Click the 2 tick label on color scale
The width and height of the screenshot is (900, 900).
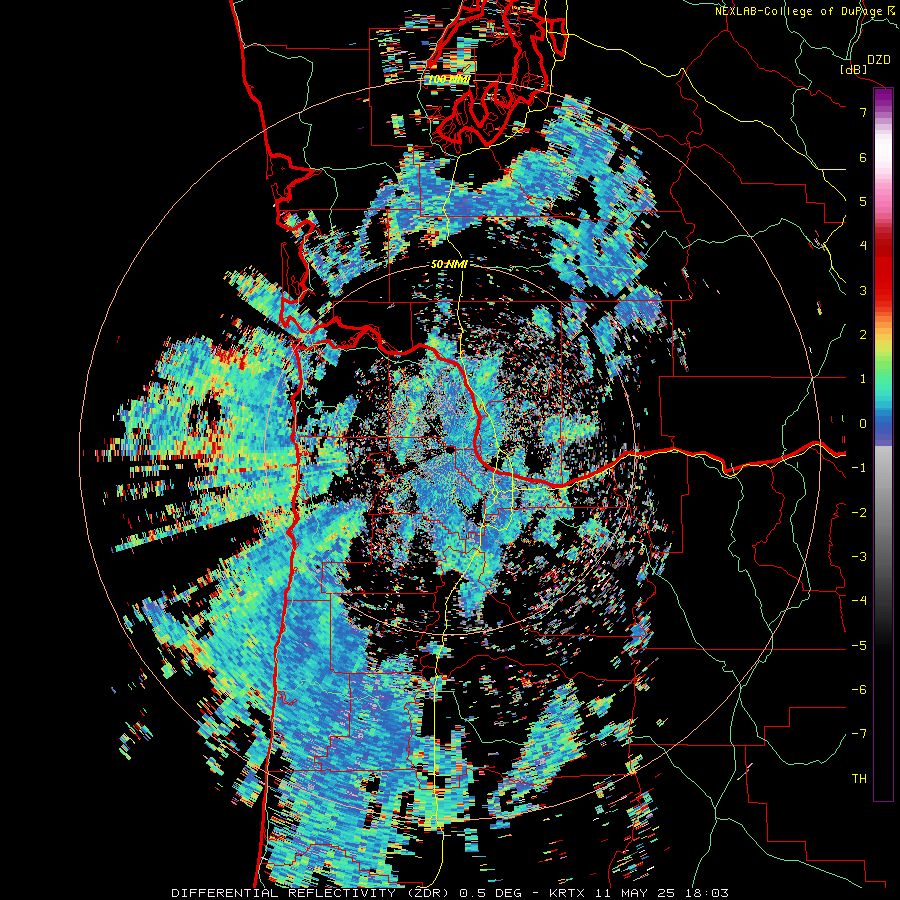coord(863,335)
